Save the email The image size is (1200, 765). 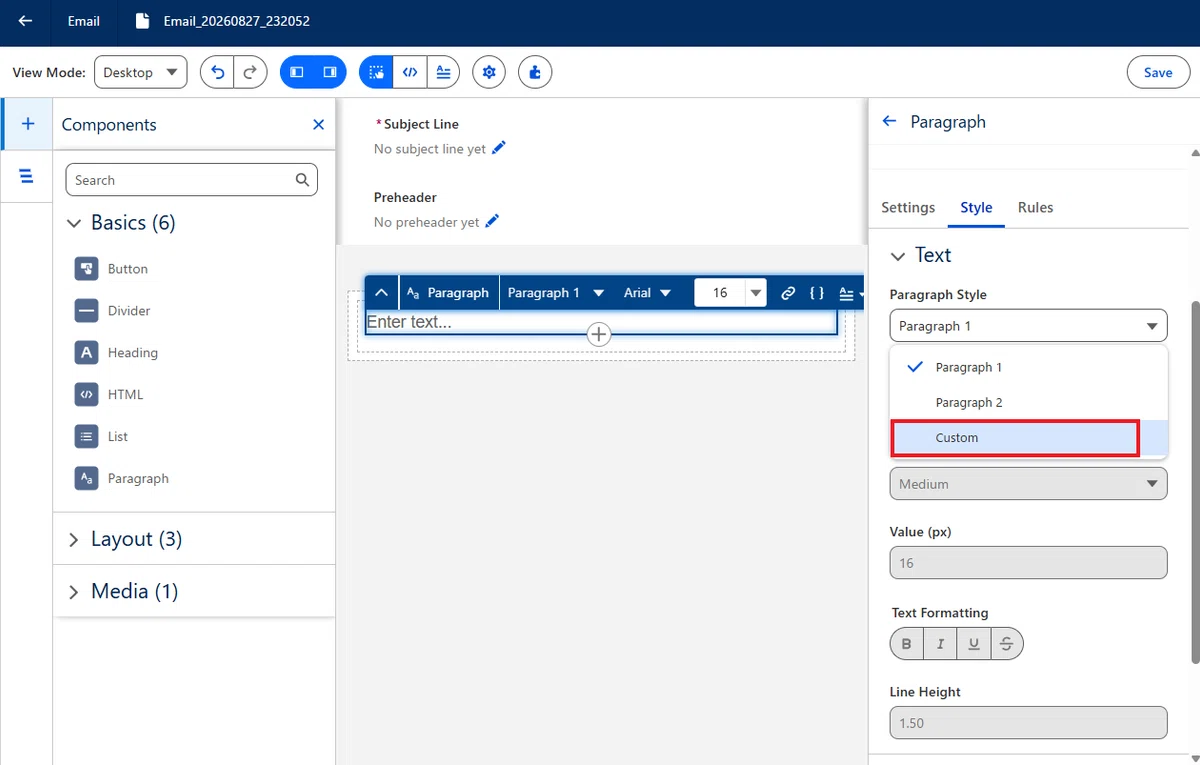(1158, 72)
